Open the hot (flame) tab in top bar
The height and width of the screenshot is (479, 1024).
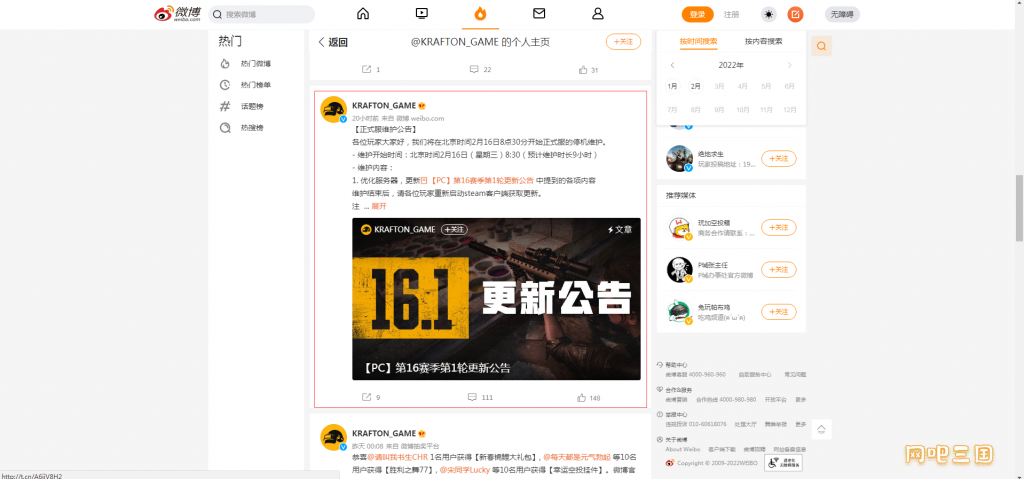[x=480, y=14]
